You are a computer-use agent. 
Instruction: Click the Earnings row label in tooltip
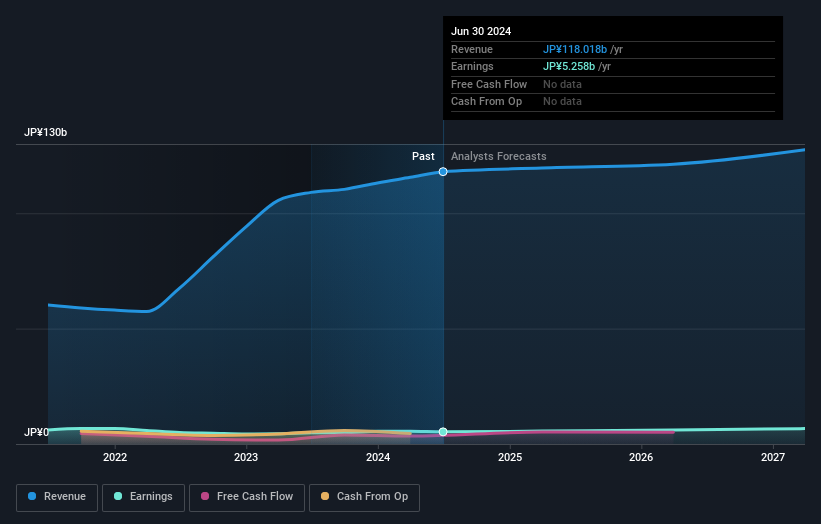[472, 66]
